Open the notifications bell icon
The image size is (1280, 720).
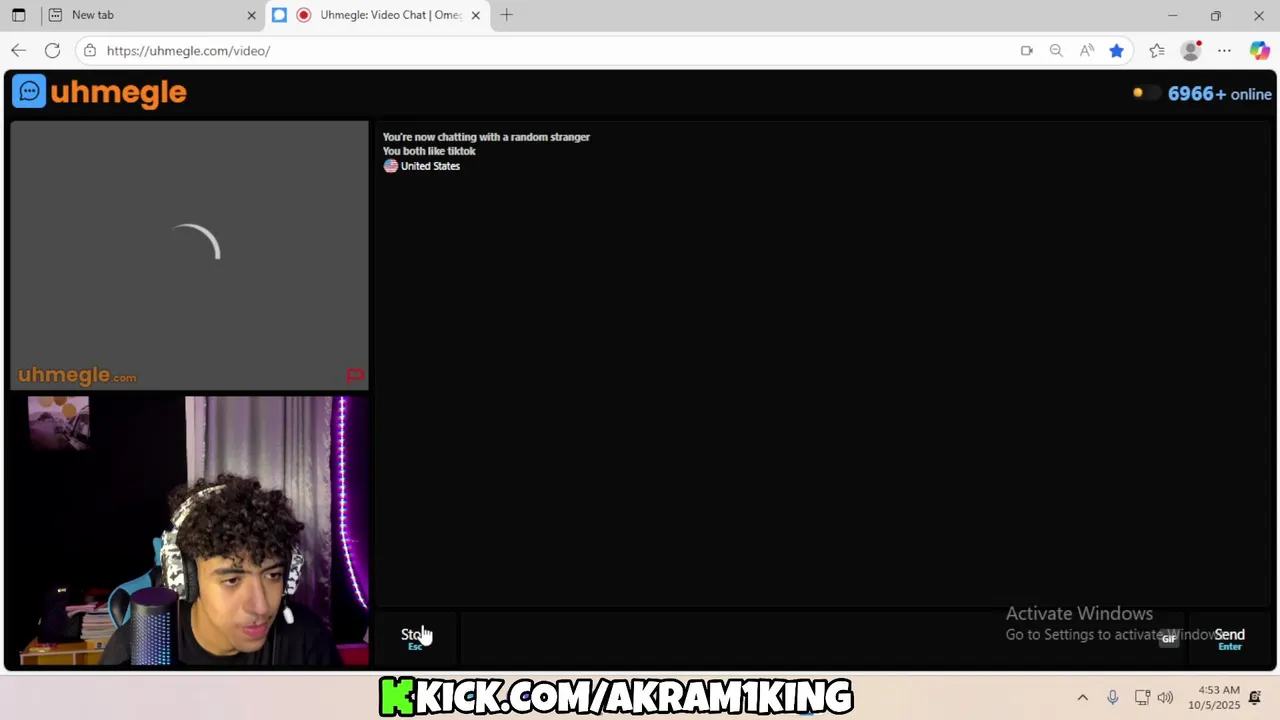click(1255, 698)
